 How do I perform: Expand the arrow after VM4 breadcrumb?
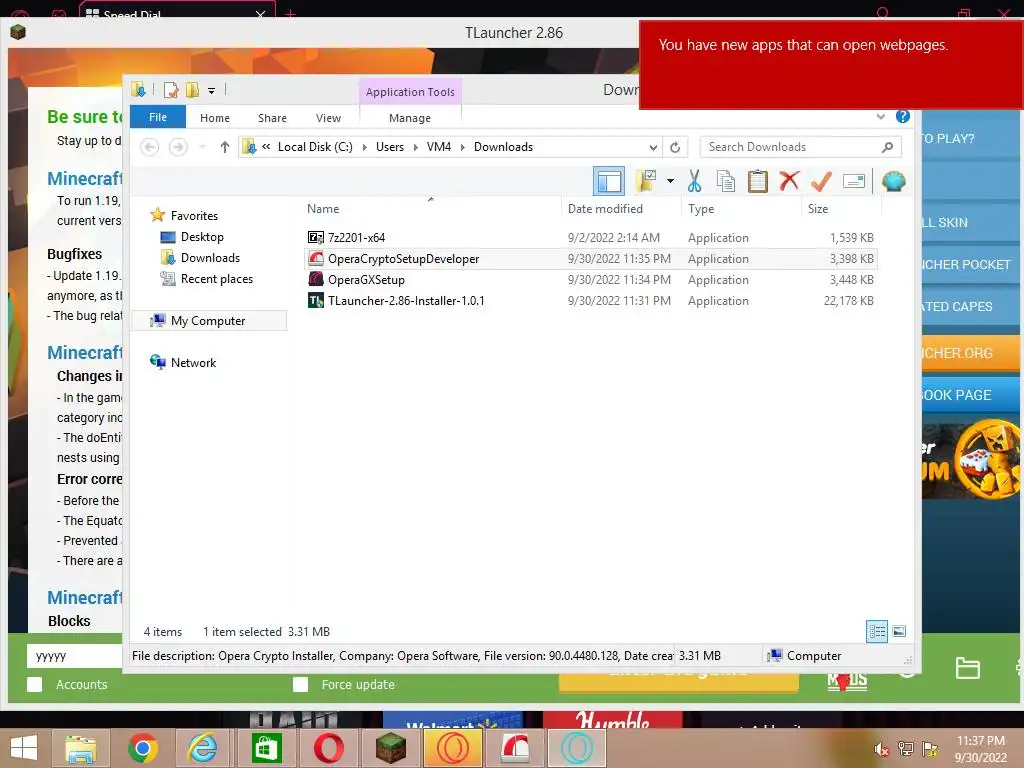pyautogui.click(x=462, y=147)
